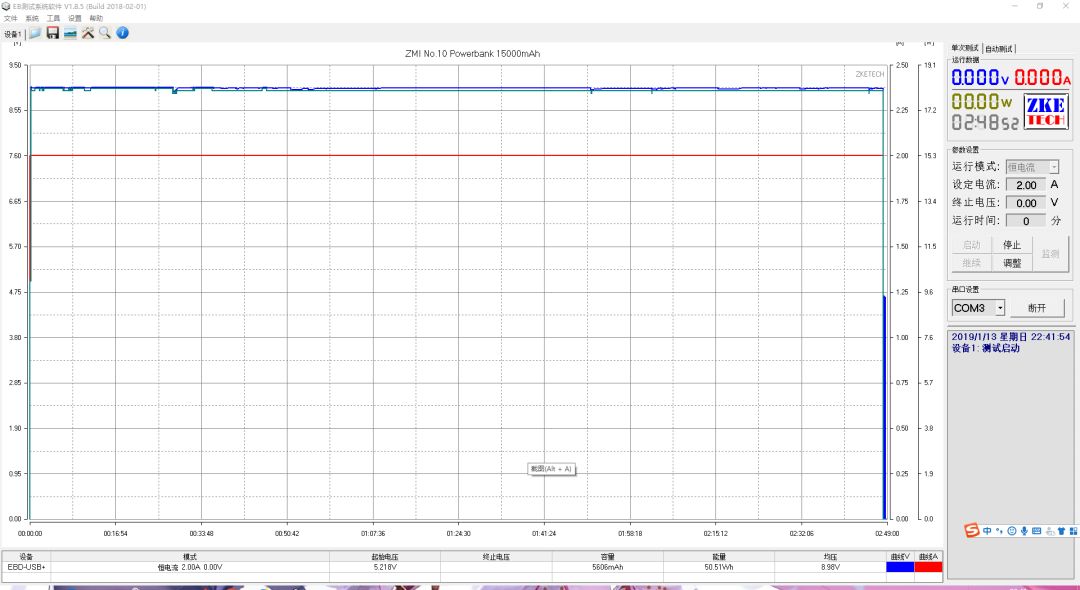Click the 50.51Wh energy cell
This screenshot has width=1080, height=590.
click(718, 567)
